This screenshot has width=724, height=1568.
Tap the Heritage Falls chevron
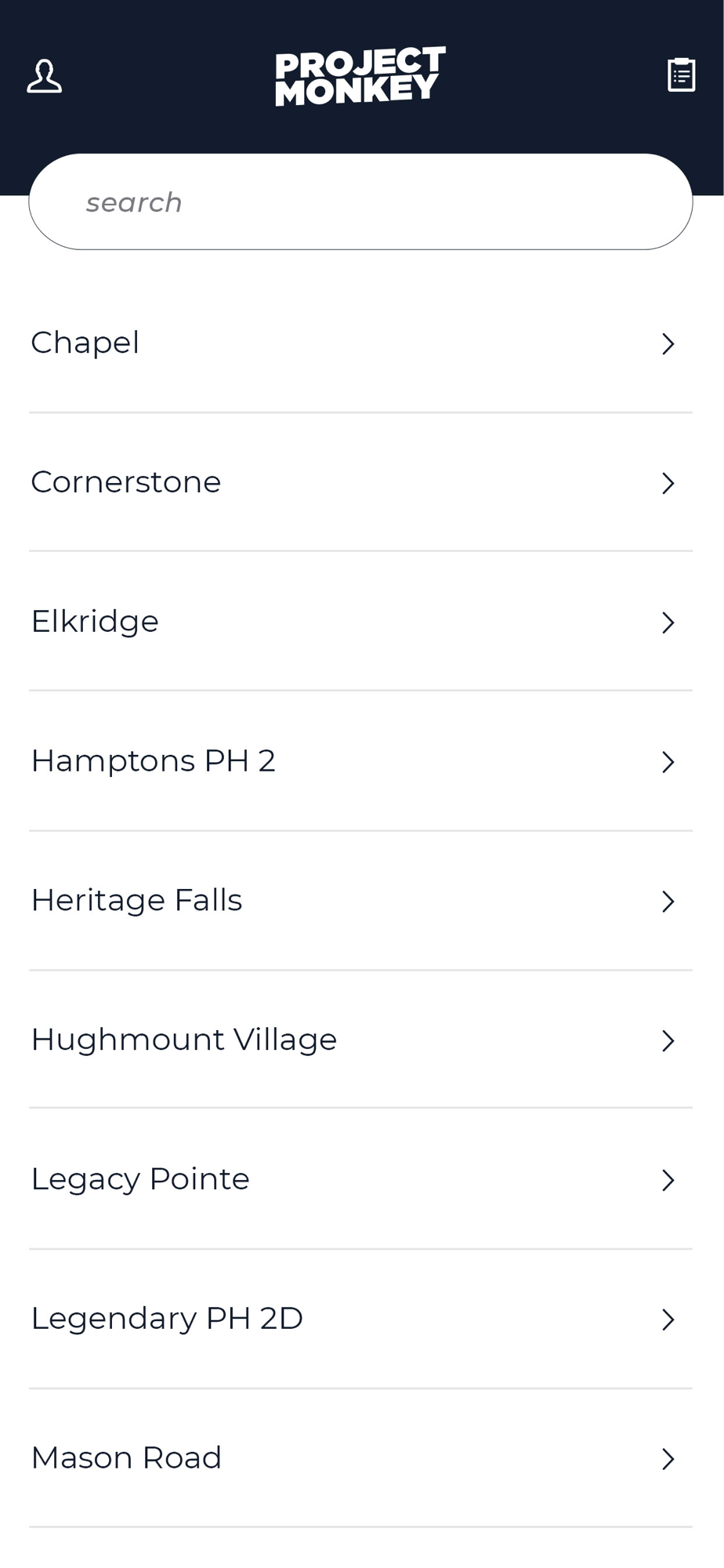coord(668,902)
